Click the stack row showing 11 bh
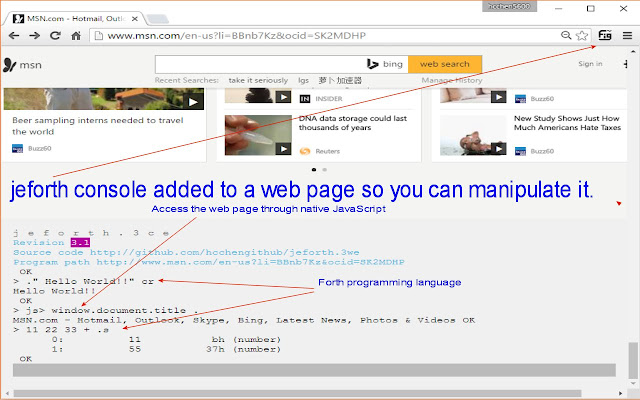 point(167,340)
